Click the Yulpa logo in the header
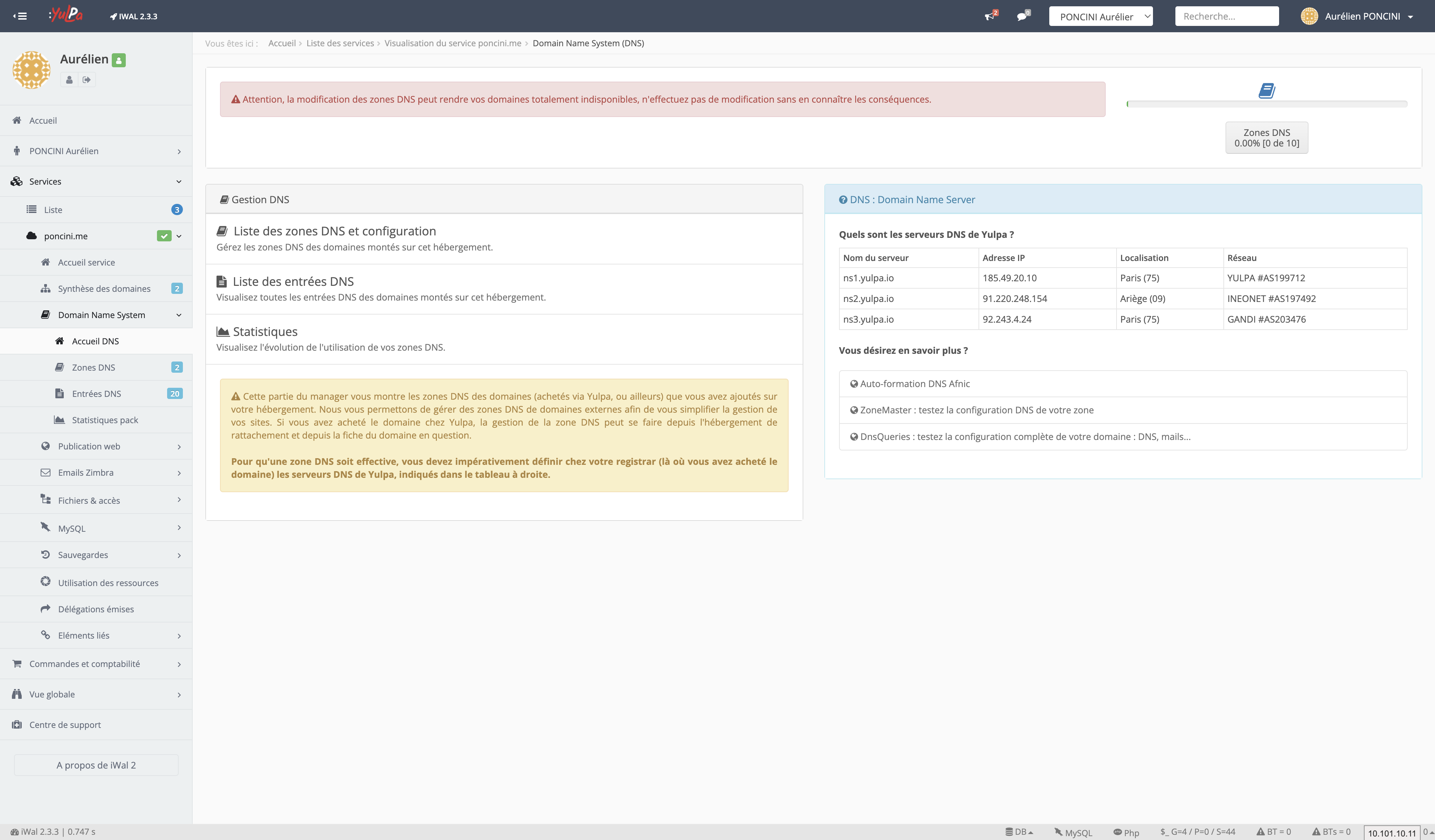Screen dimensions: 1435x840 66,14
